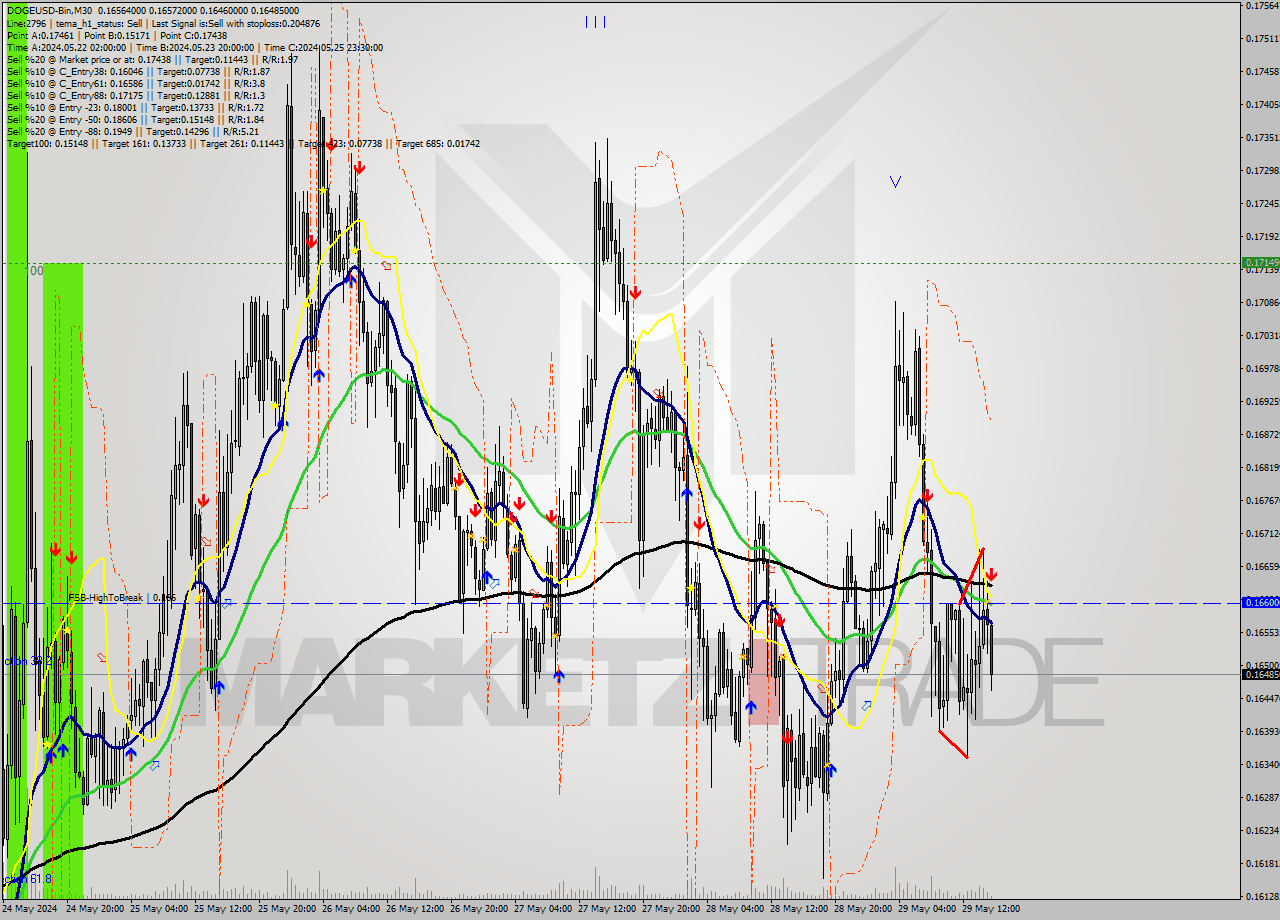Click the 0.17564 price axis label

coord(1262,6)
